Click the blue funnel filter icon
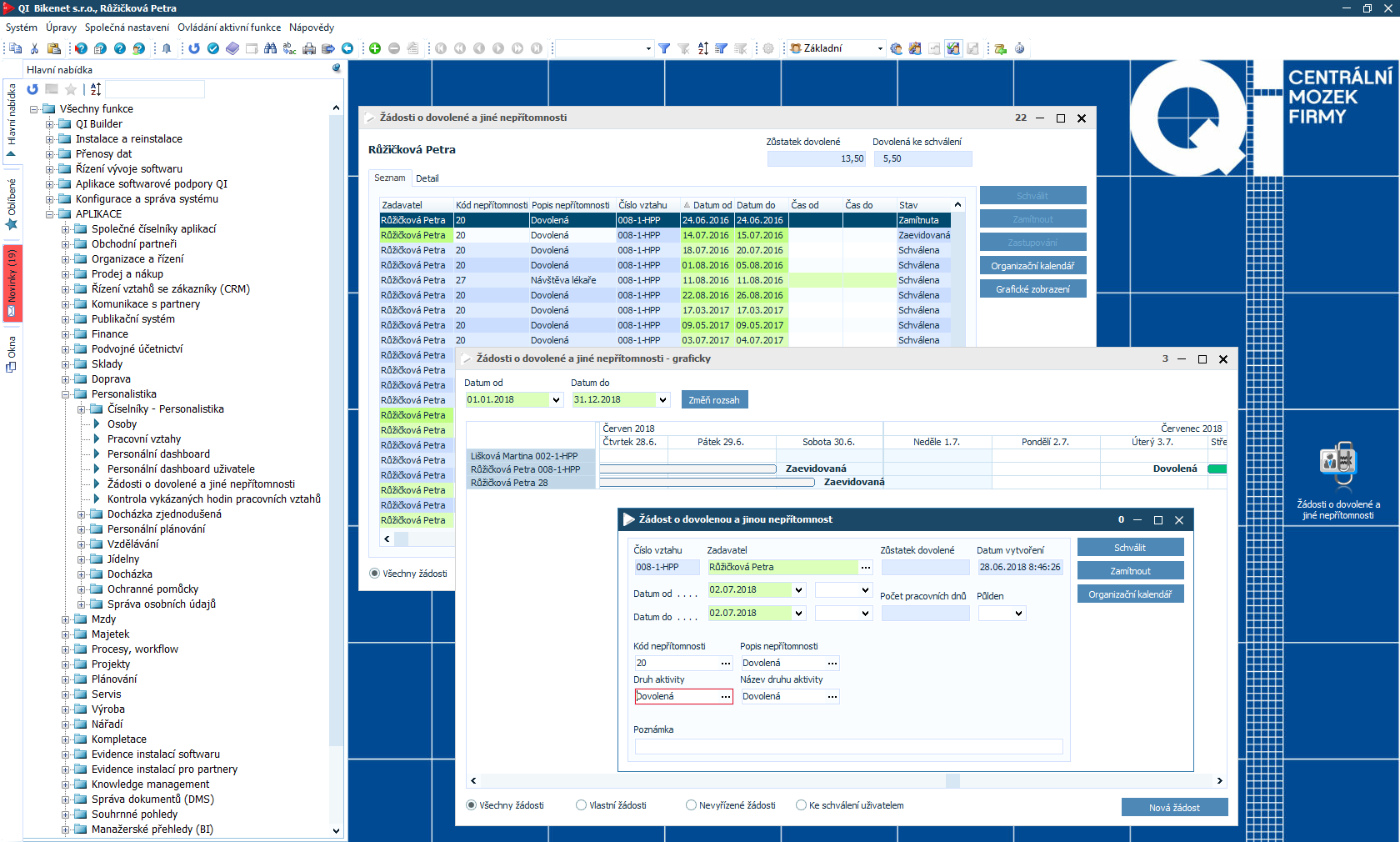Screen dimensions: 1400x842 pyautogui.click(x=664, y=48)
